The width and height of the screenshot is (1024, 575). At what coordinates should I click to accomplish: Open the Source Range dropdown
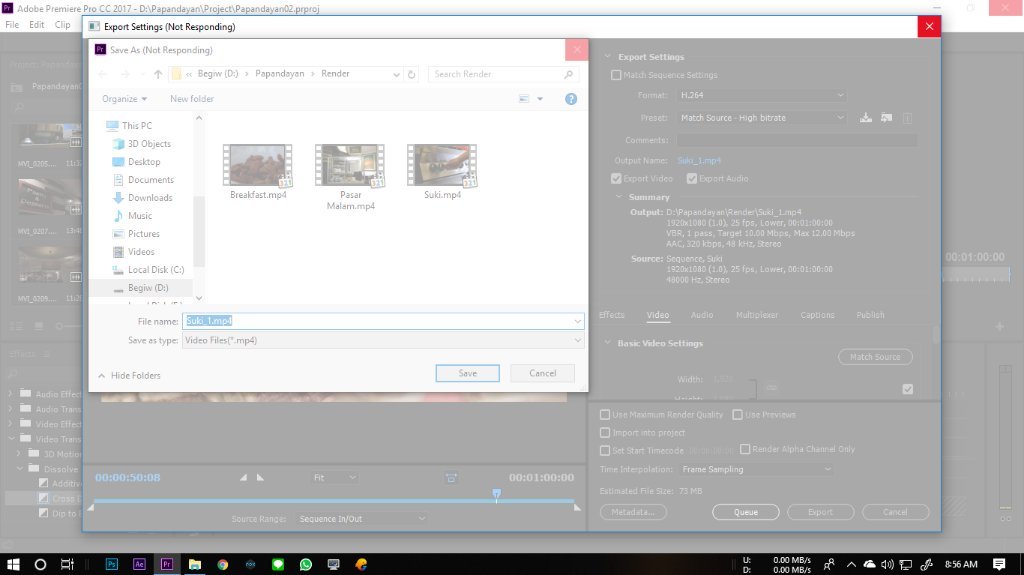360,519
